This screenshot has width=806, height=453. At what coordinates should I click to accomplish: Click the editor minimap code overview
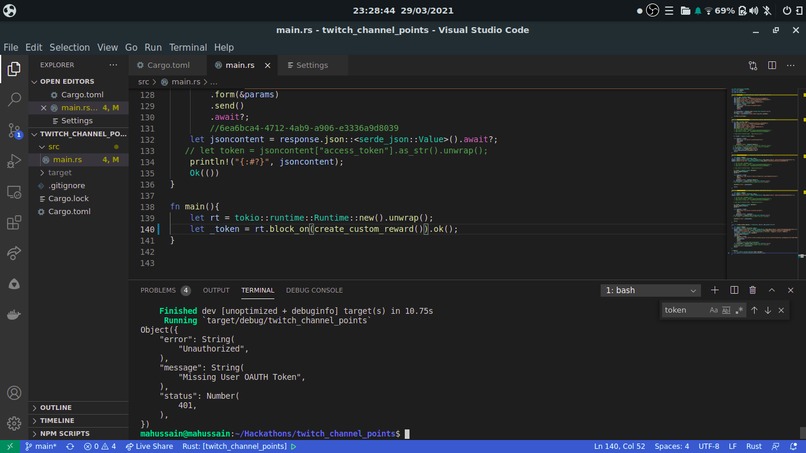coord(764,172)
